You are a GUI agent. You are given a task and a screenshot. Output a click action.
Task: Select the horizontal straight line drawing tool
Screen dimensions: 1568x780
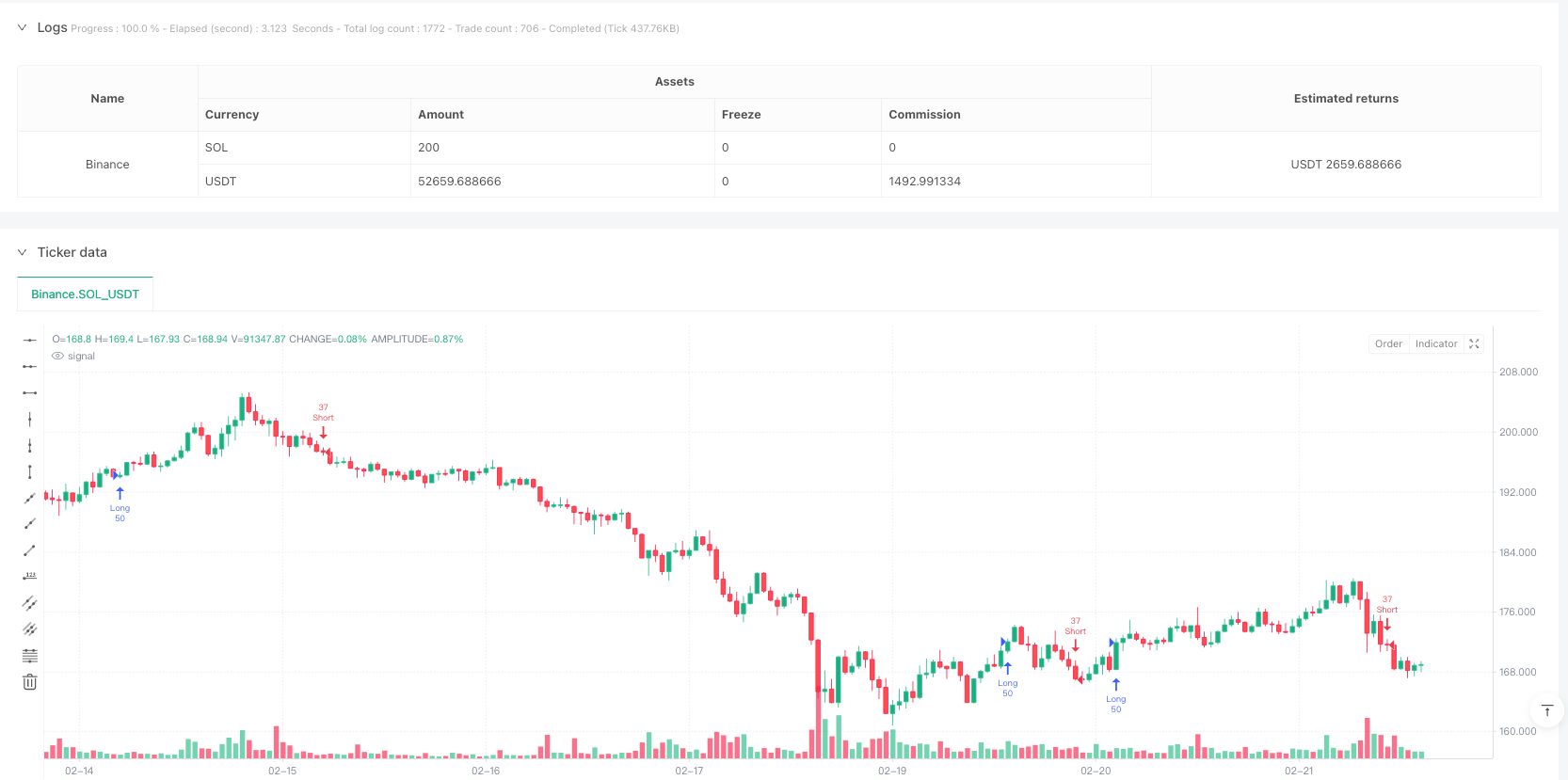click(x=29, y=340)
